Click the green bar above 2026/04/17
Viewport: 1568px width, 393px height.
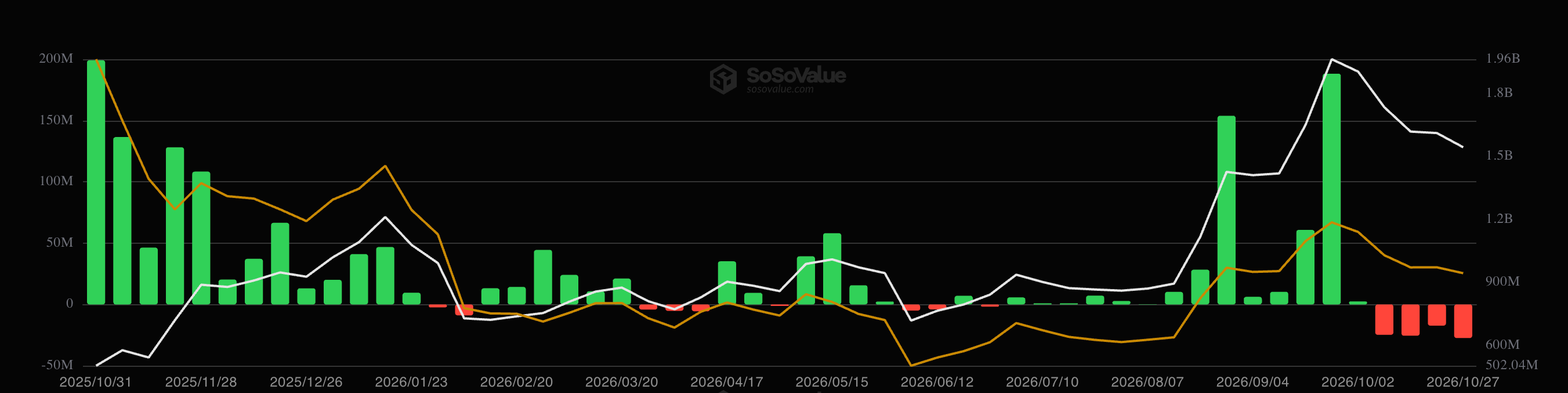[x=727, y=283]
